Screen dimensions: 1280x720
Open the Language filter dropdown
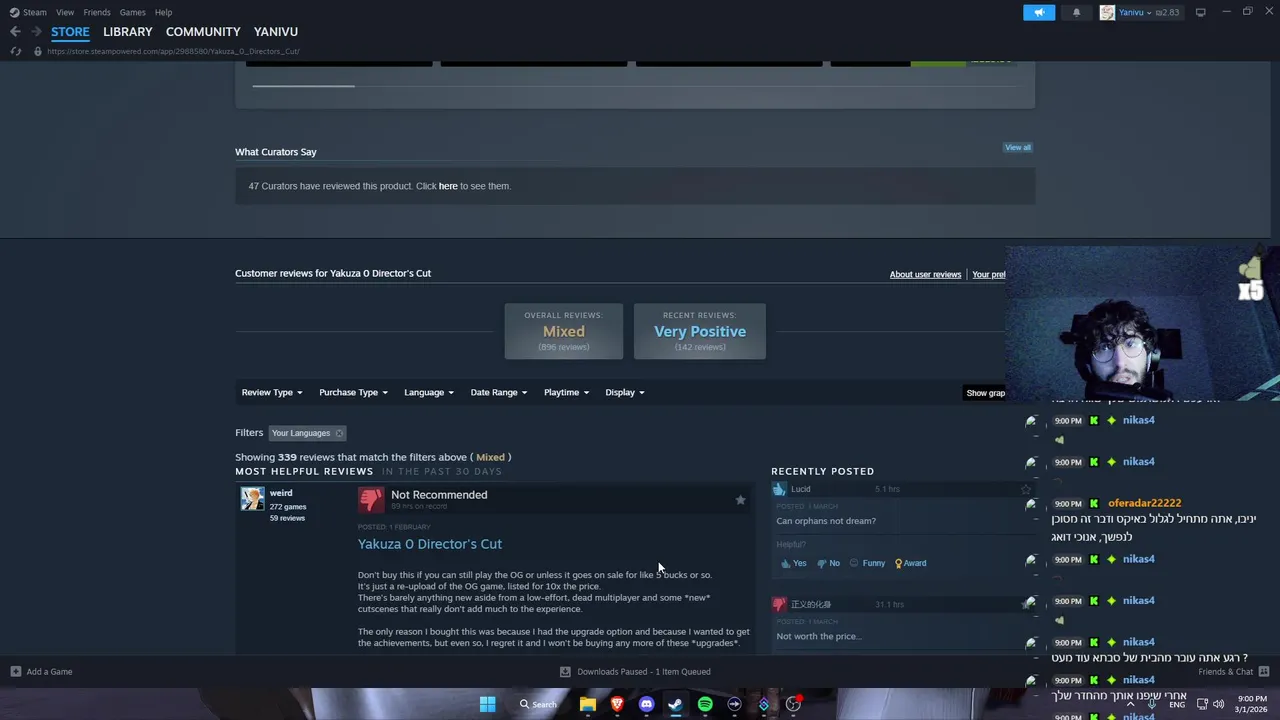pos(429,392)
